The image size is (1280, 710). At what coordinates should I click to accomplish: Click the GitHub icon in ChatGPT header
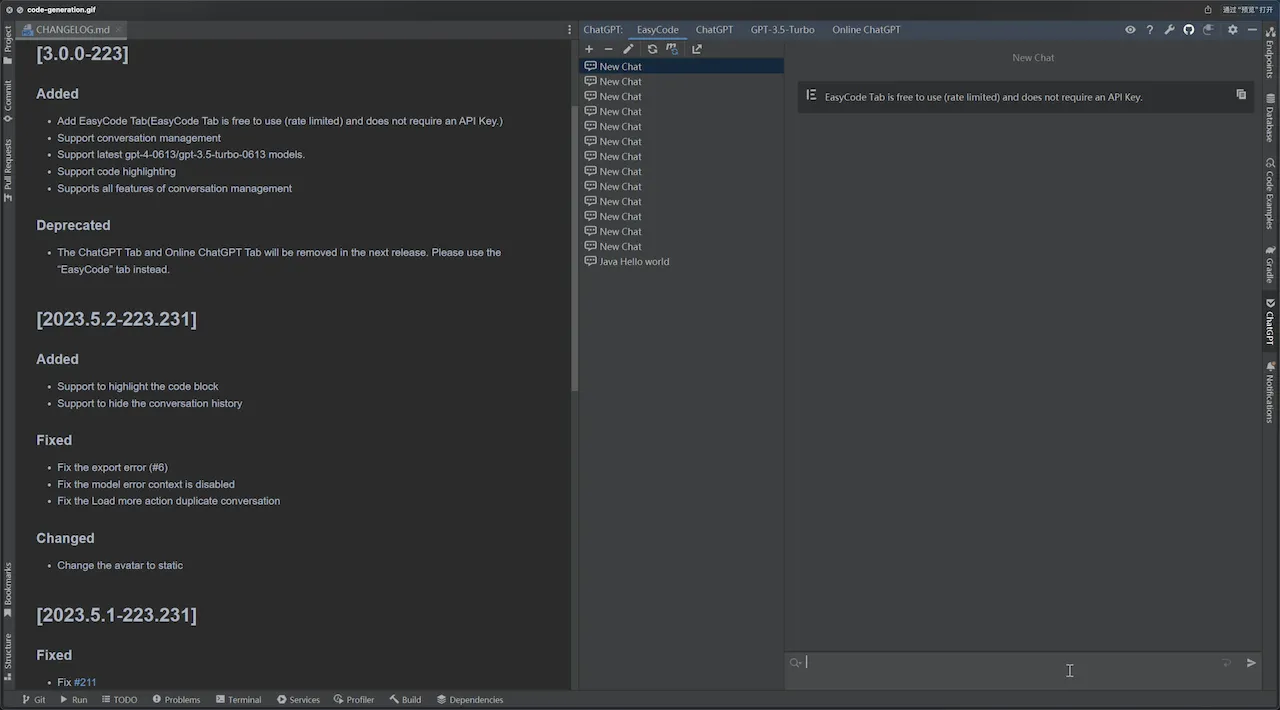pos(1188,30)
